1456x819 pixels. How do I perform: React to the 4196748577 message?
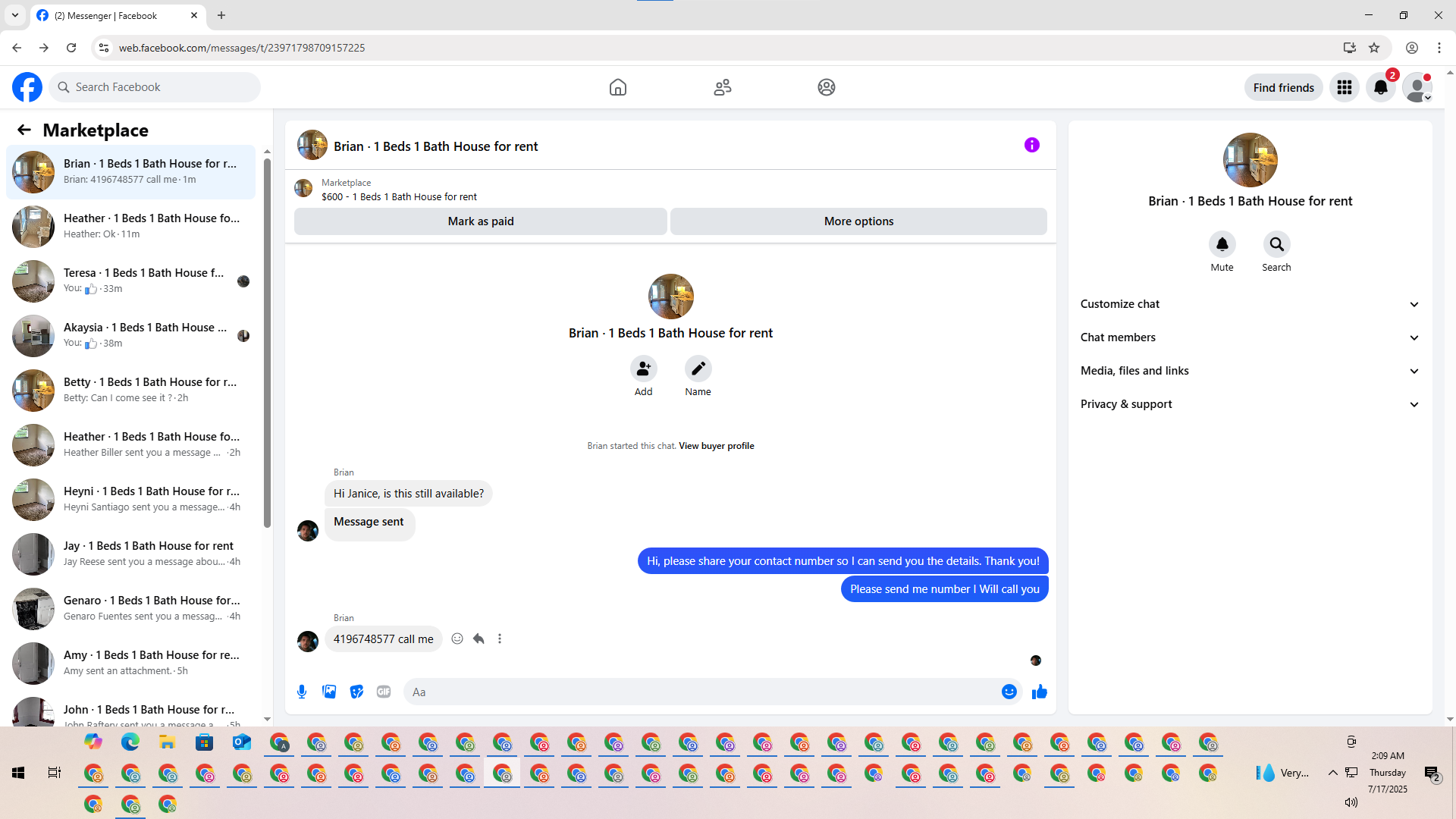457,639
